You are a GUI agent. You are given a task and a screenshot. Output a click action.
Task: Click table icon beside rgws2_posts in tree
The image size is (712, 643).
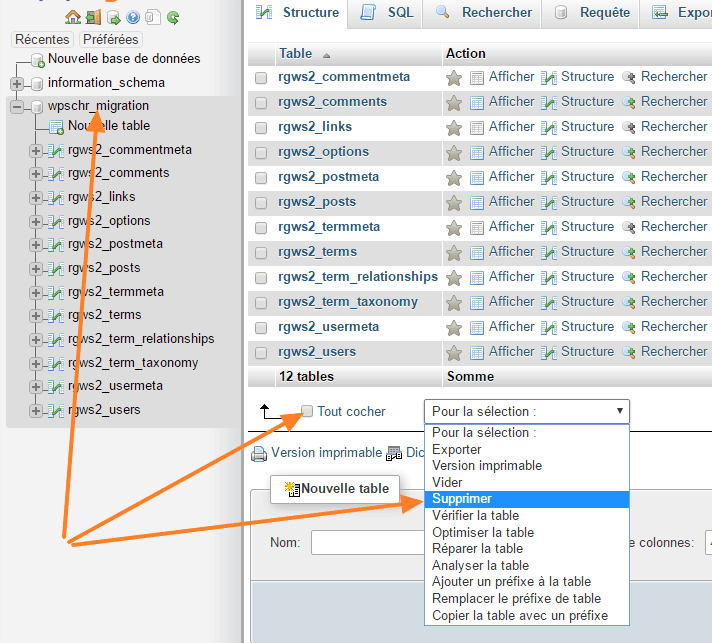coord(56,269)
